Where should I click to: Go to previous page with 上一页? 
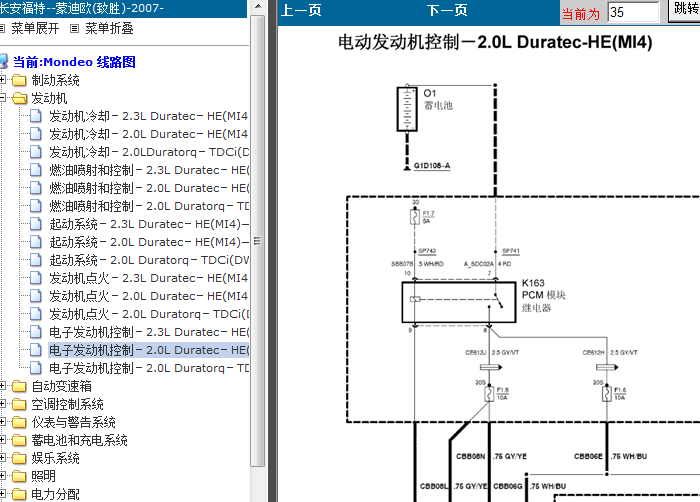pos(301,10)
